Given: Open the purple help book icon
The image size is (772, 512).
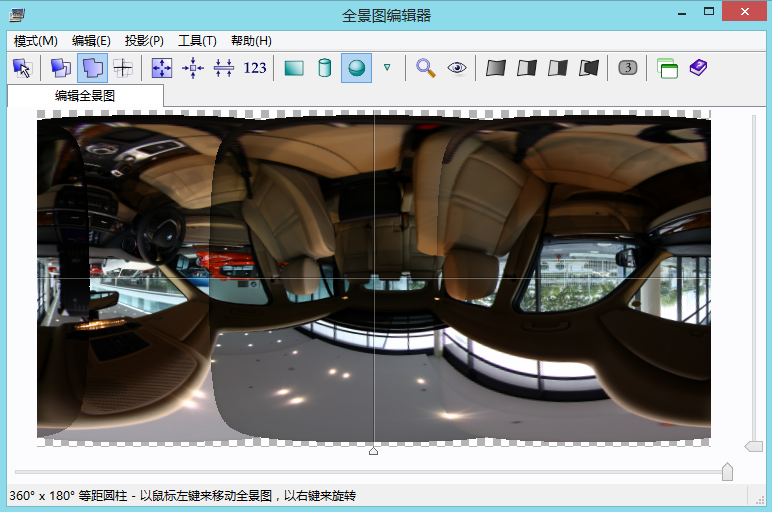Looking at the screenshot, I should [698, 68].
